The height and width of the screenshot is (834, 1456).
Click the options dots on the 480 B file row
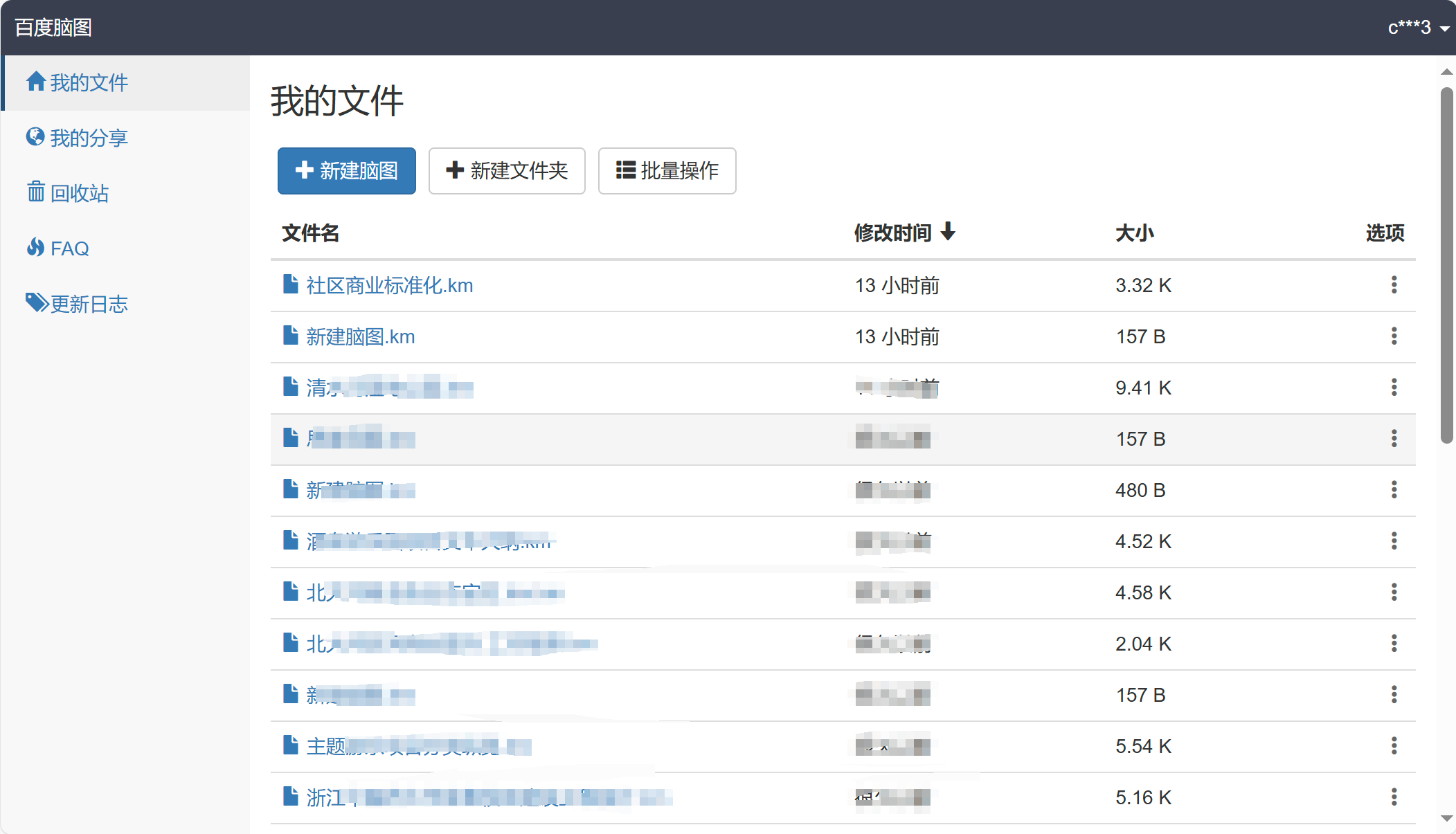(x=1394, y=490)
